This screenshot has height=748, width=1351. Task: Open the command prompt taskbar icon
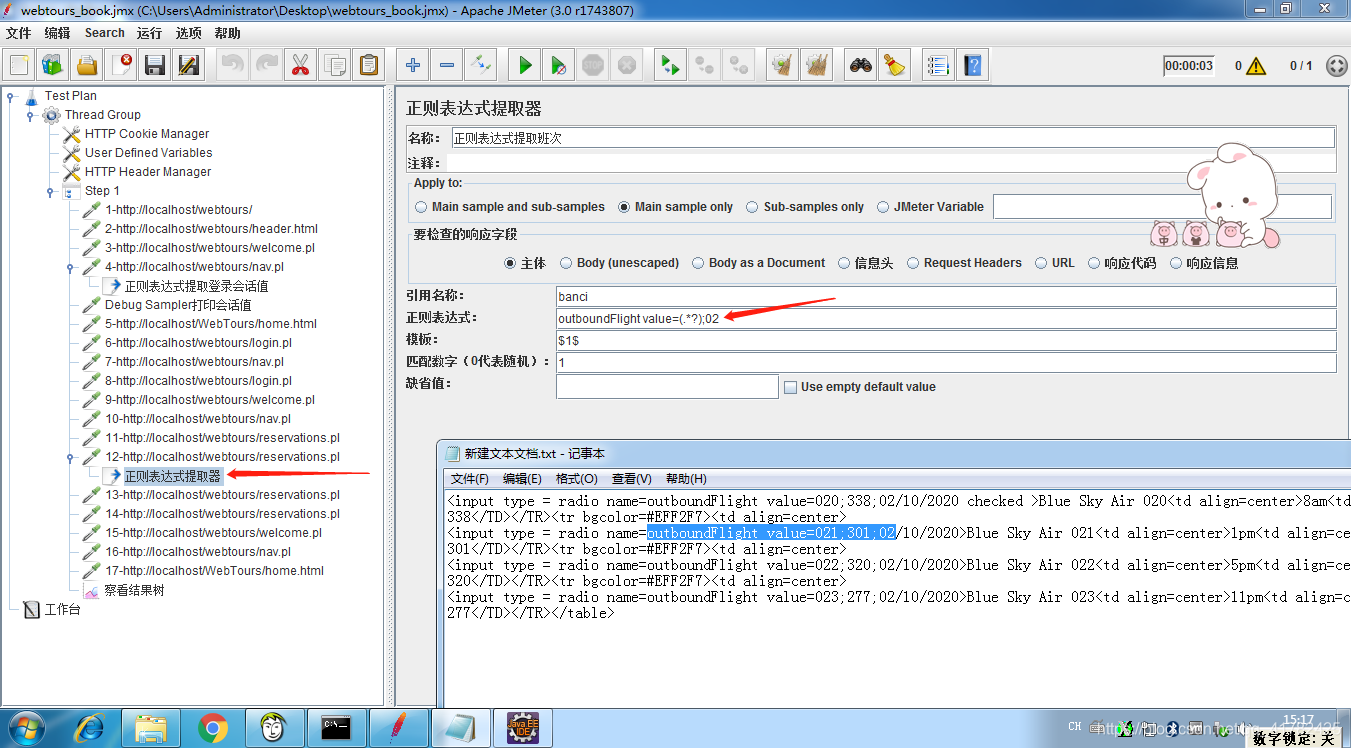[x=336, y=729]
